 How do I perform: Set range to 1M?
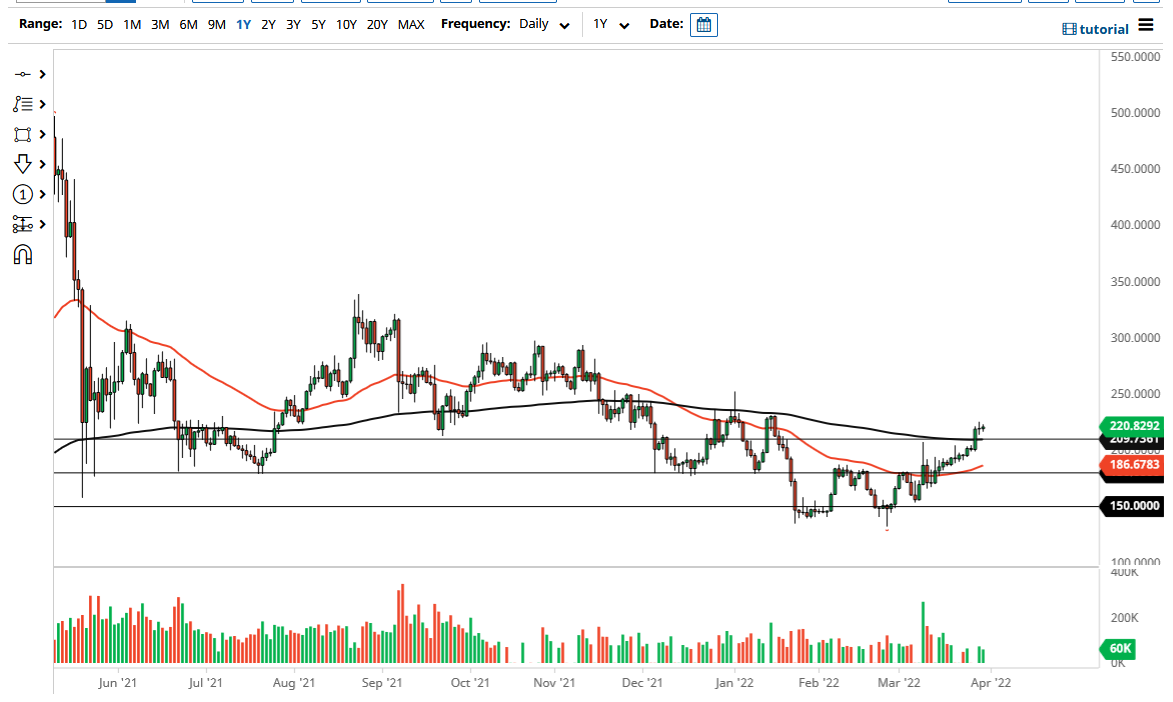tap(132, 25)
